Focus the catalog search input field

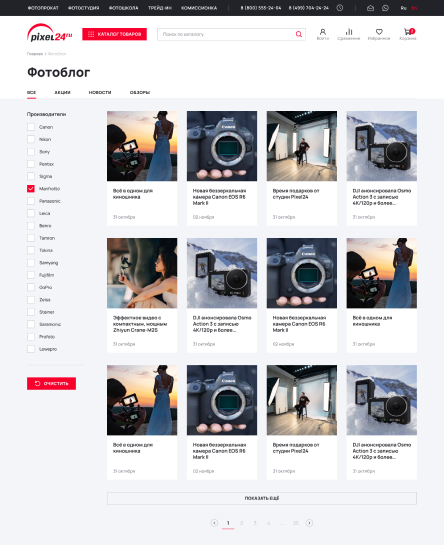[226, 34]
